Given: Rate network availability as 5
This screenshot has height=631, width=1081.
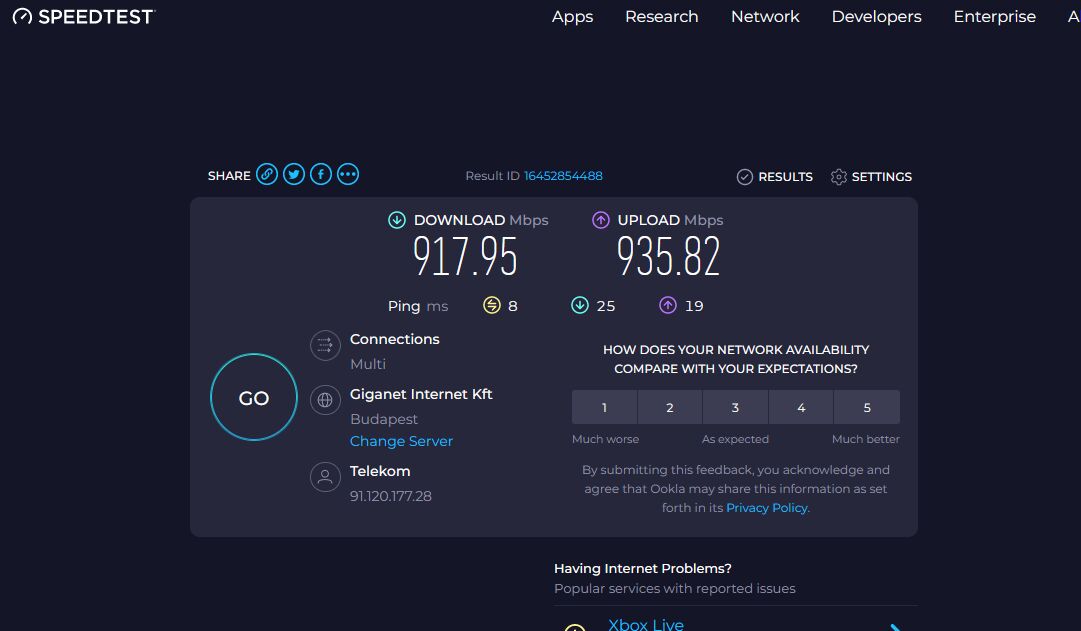Looking at the screenshot, I should (867, 408).
